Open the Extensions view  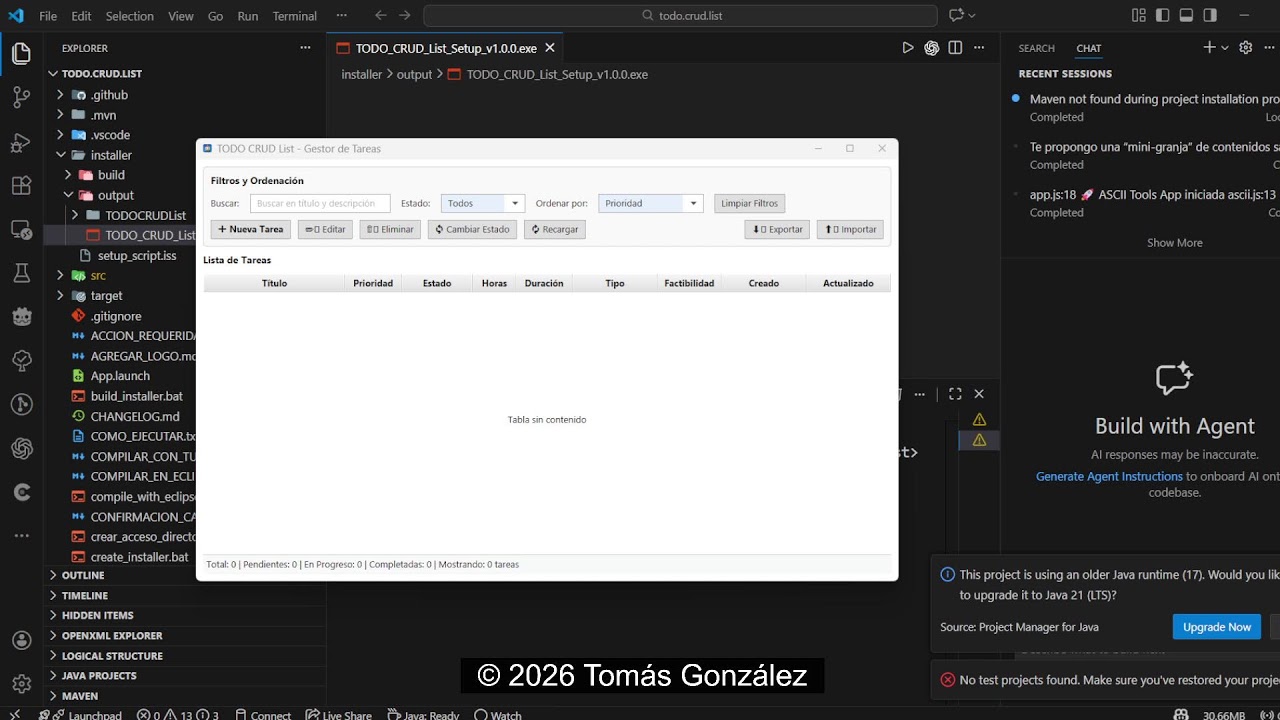tap(21, 186)
